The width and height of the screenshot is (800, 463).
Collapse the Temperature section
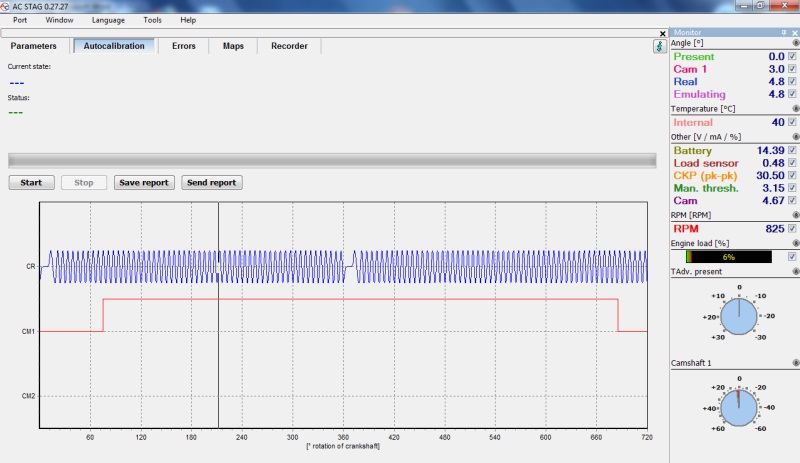[x=795, y=108]
